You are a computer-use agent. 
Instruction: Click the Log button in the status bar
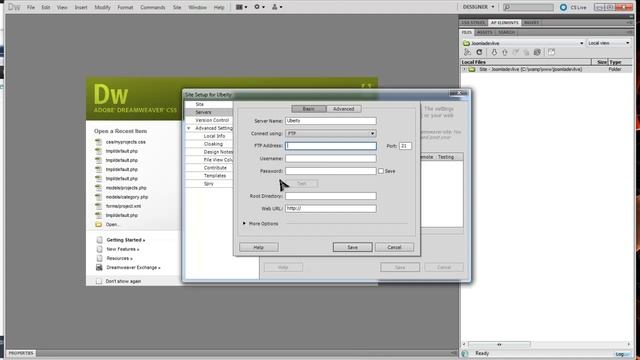tap(620, 354)
